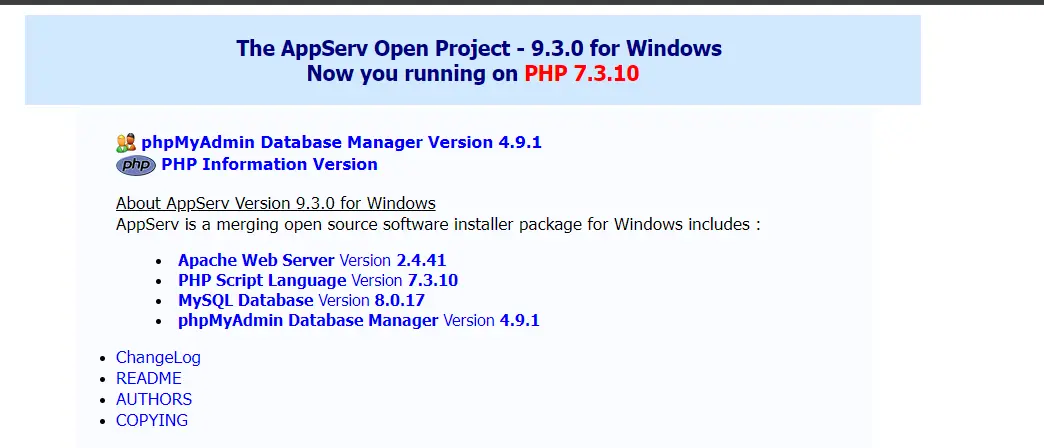Click the Apache version number 2.4.41

point(421,260)
